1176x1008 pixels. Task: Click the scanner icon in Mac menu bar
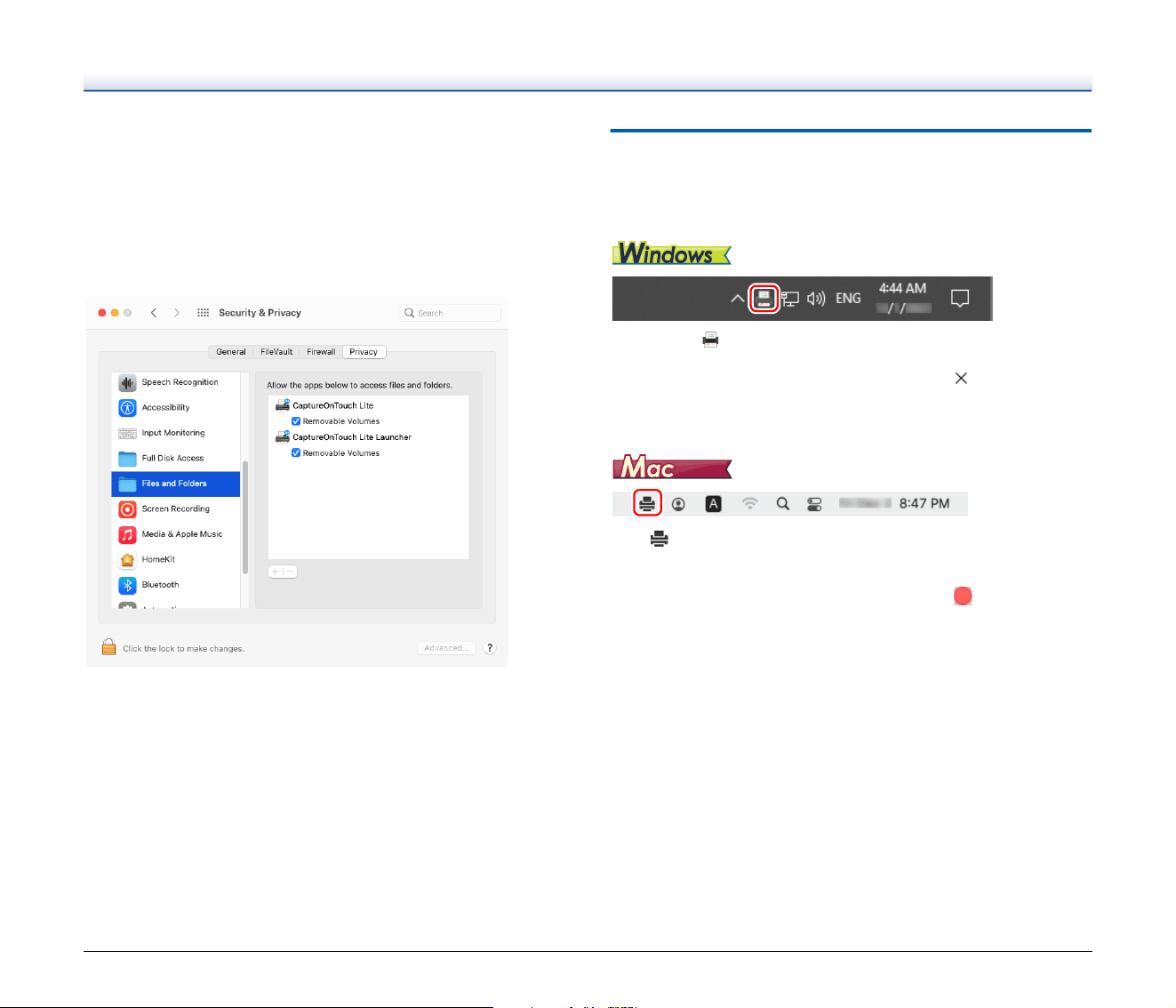click(647, 504)
